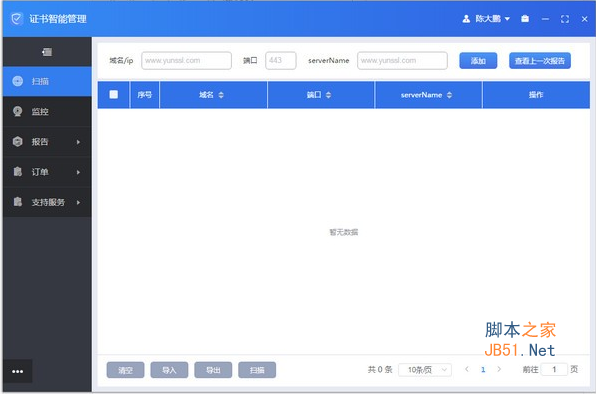This screenshot has width=596, height=394.
Task: Focus the 前往 page number input
Action: click(554, 369)
